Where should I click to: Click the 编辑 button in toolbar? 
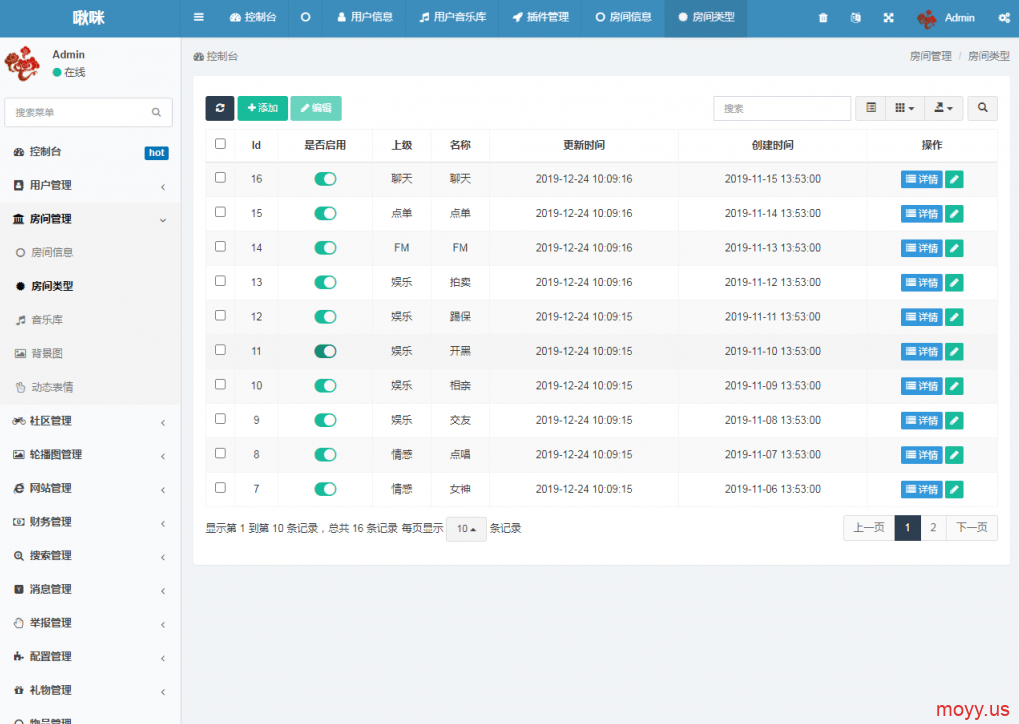pyautogui.click(x=316, y=108)
